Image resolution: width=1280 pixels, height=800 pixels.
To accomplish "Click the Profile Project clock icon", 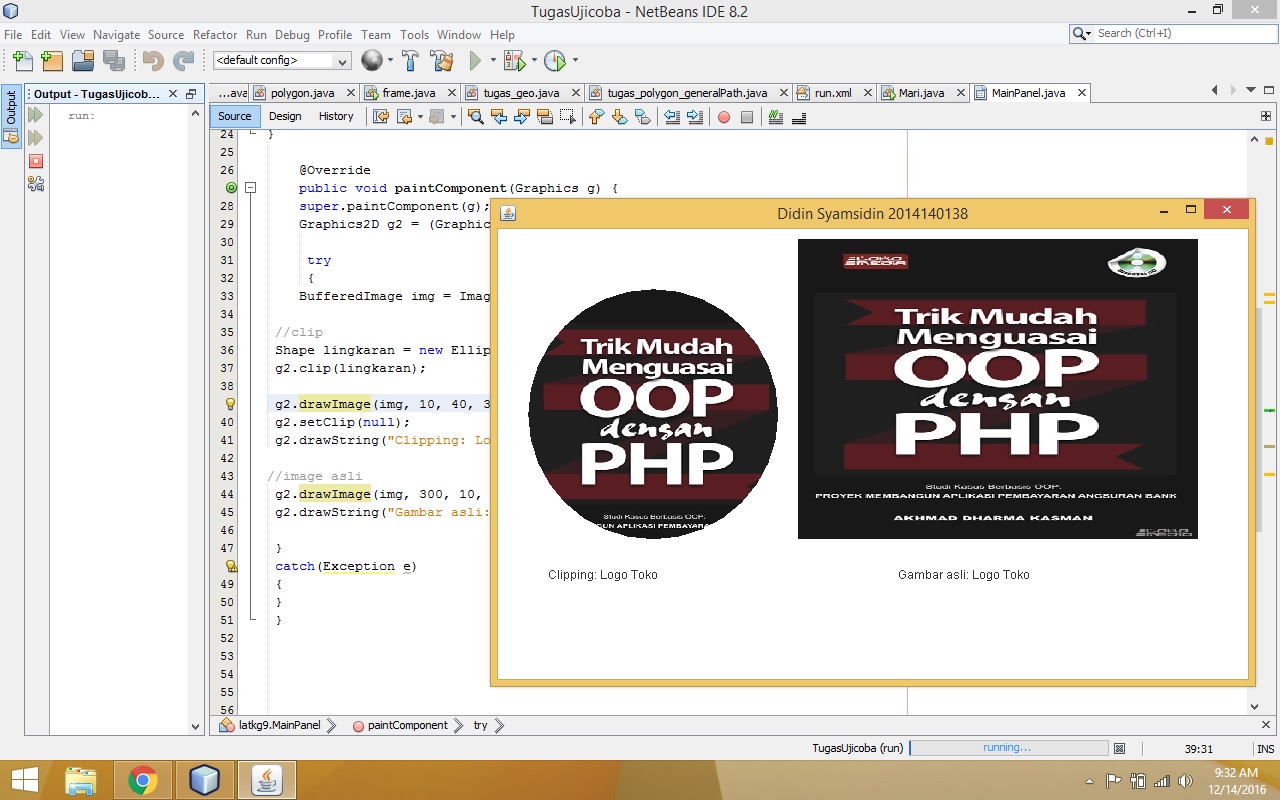I will tap(555, 61).
